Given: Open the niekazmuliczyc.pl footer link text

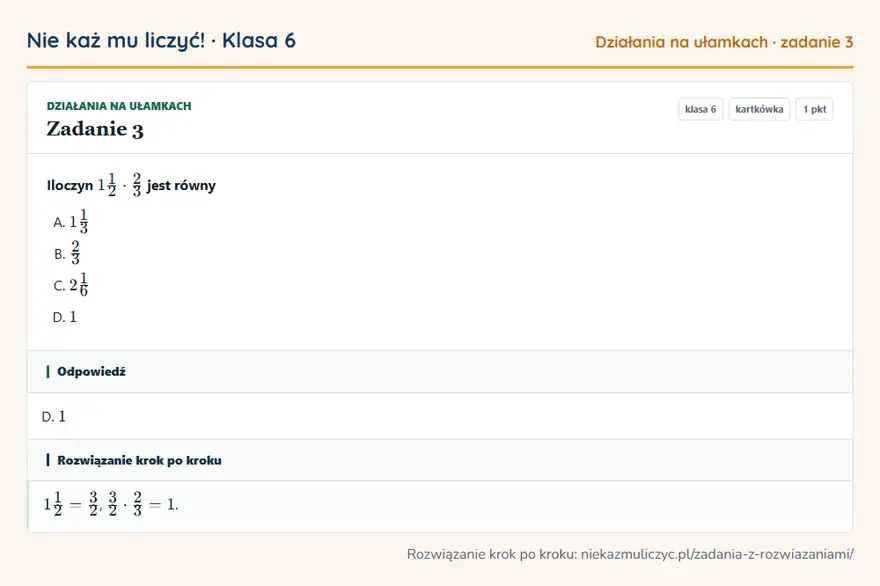Looking at the screenshot, I should (x=717, y=555).
